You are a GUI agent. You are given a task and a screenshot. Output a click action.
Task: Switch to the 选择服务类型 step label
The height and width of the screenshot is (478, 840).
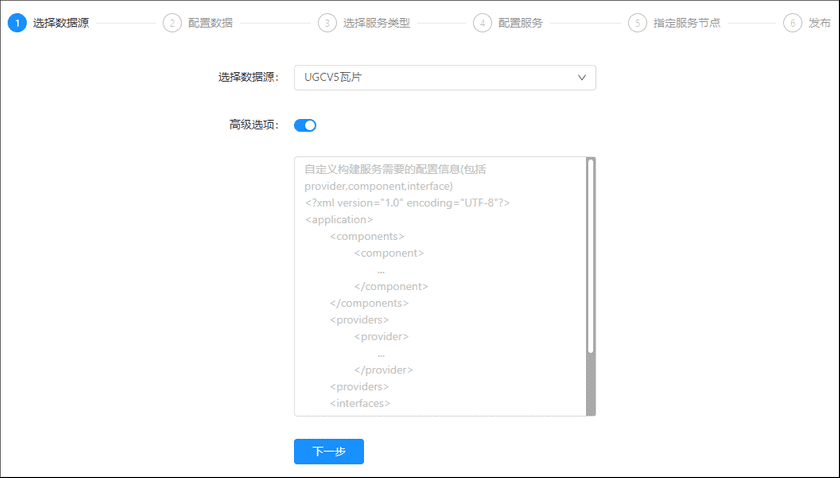pyautogui.click(x=376, y=23)
